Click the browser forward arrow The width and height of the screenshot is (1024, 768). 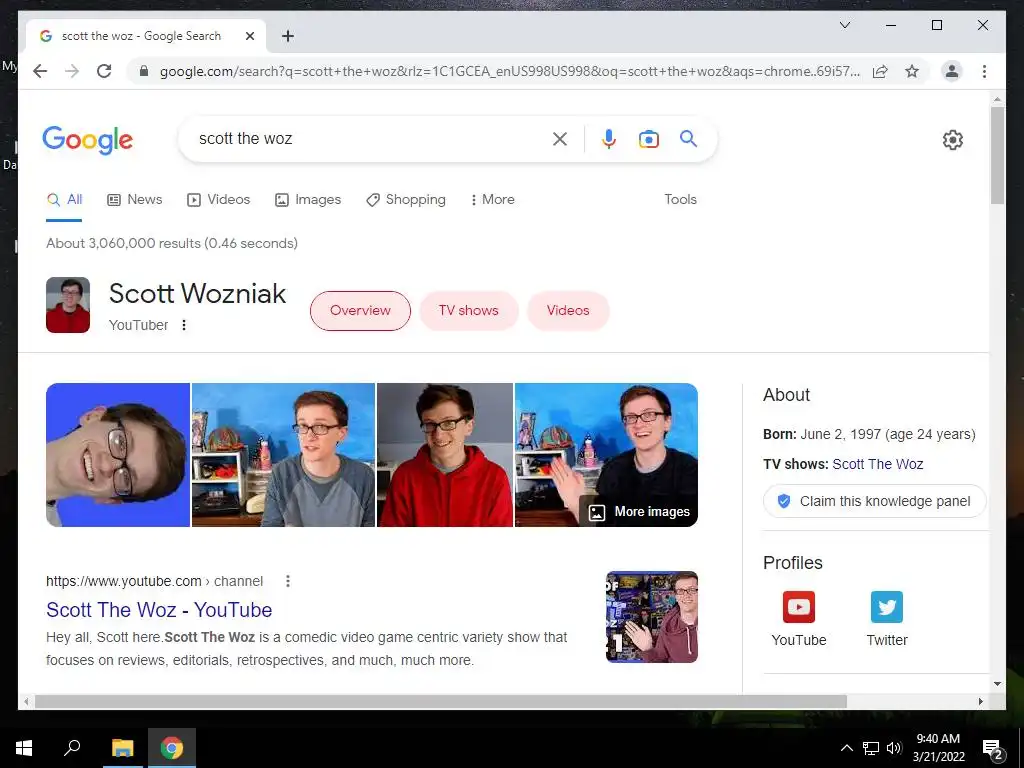coord(72,71)
